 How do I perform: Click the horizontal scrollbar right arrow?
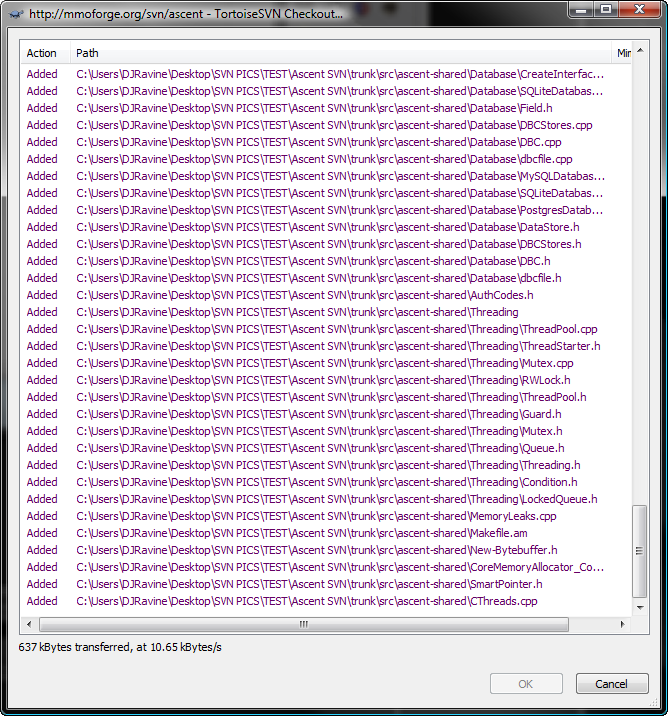pyautogui.click(x=622, y=624)
